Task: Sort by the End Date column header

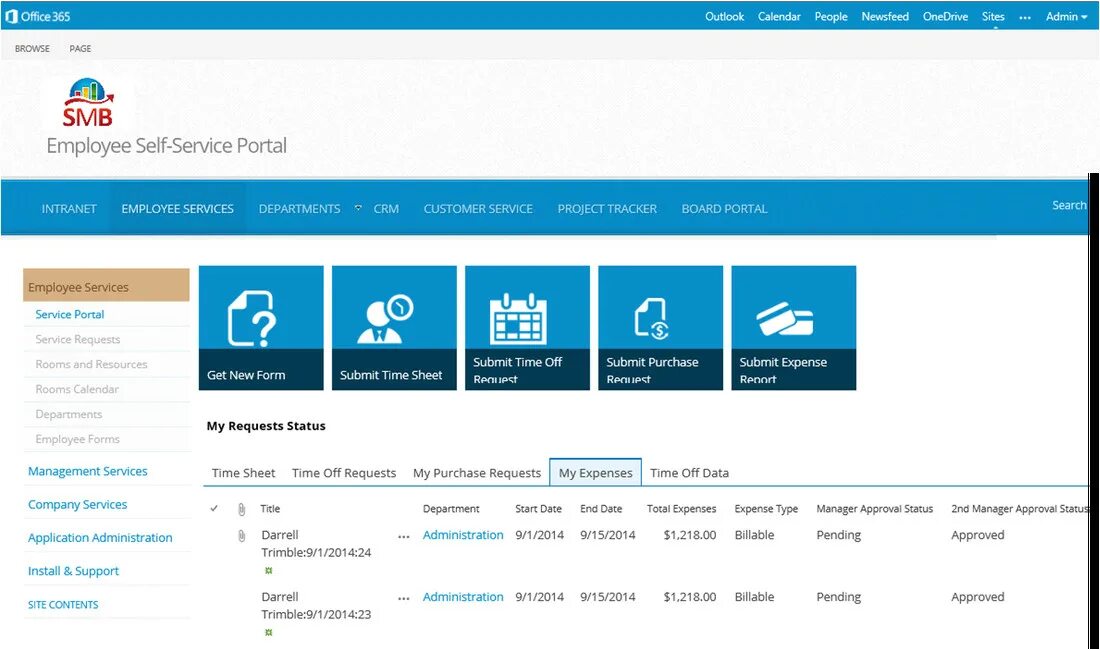Action: click(601, 508)
